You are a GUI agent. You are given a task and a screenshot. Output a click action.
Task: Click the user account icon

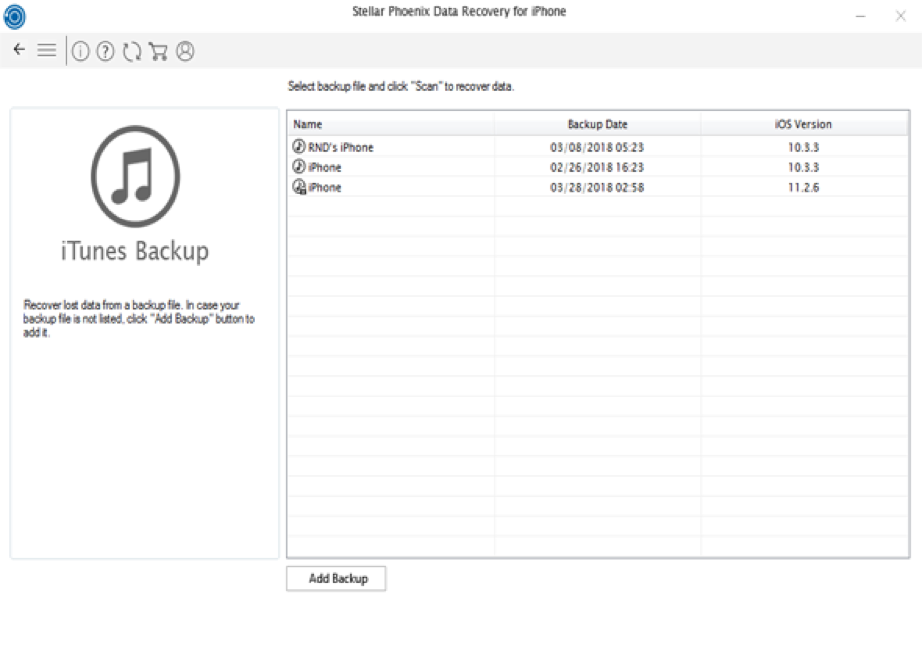(x=185, y=52)
